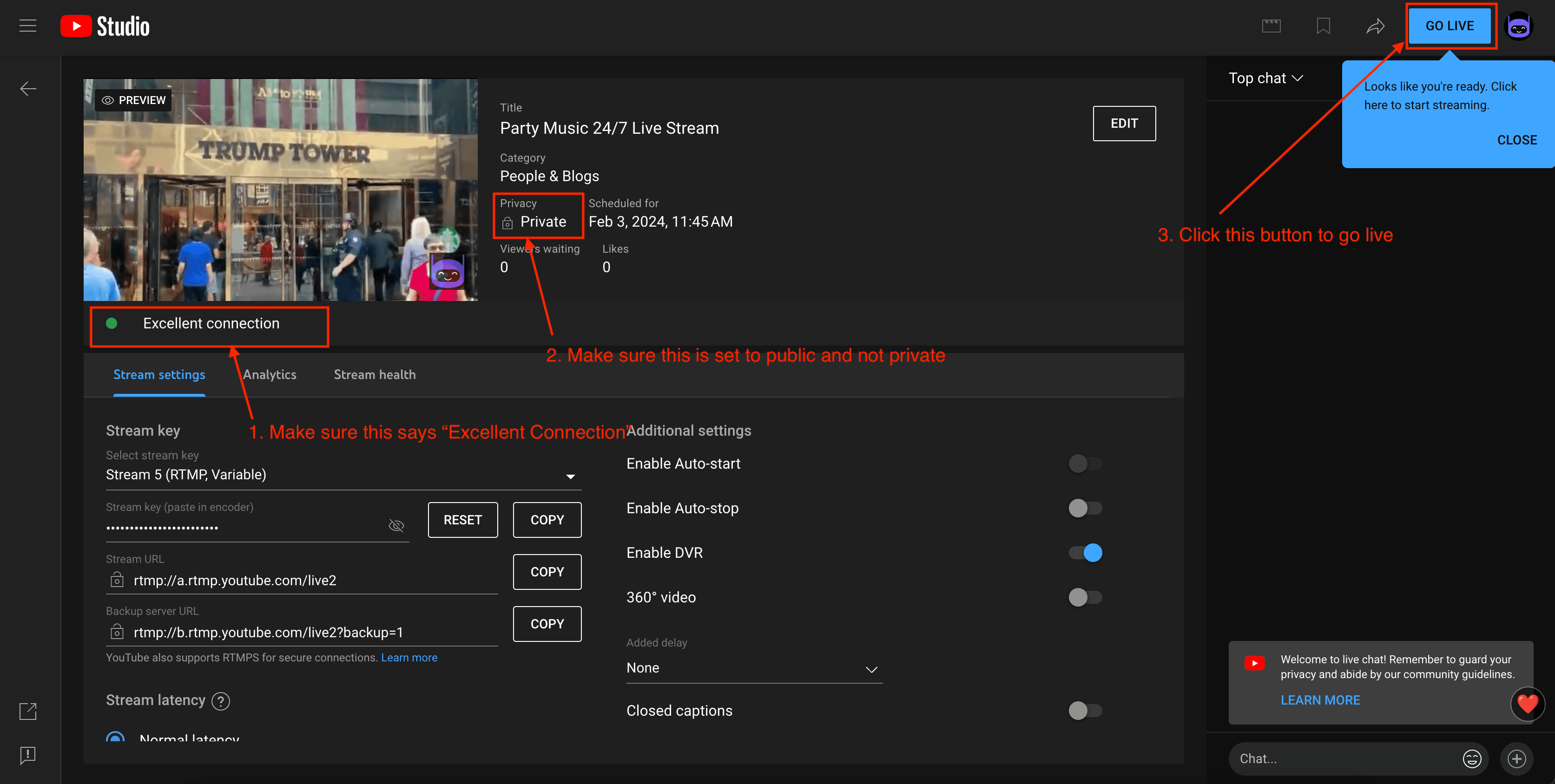
Task: Open the Added delay dropdown
Action: (754, 668)
